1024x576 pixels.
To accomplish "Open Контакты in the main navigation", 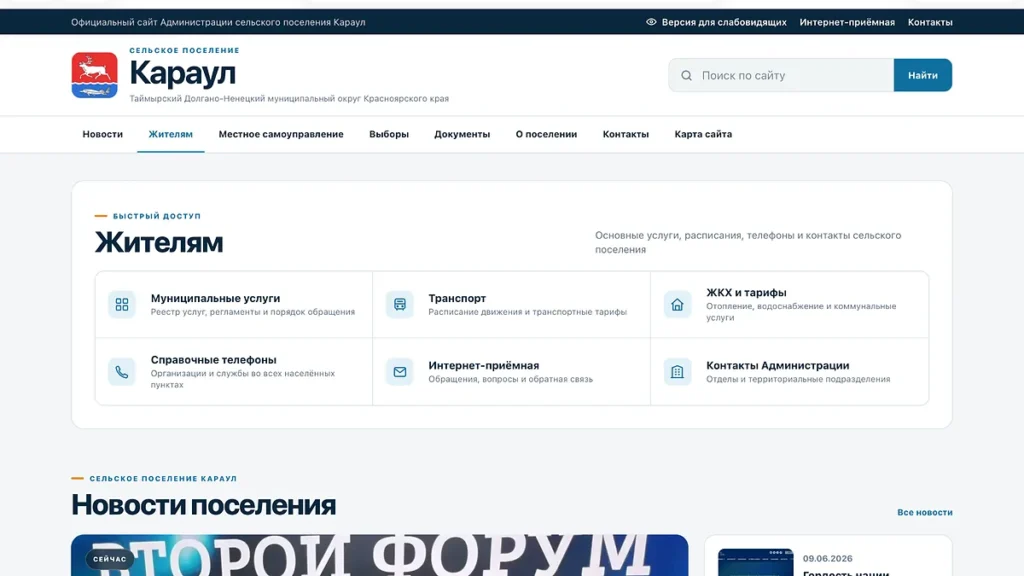I will (626, 134).
